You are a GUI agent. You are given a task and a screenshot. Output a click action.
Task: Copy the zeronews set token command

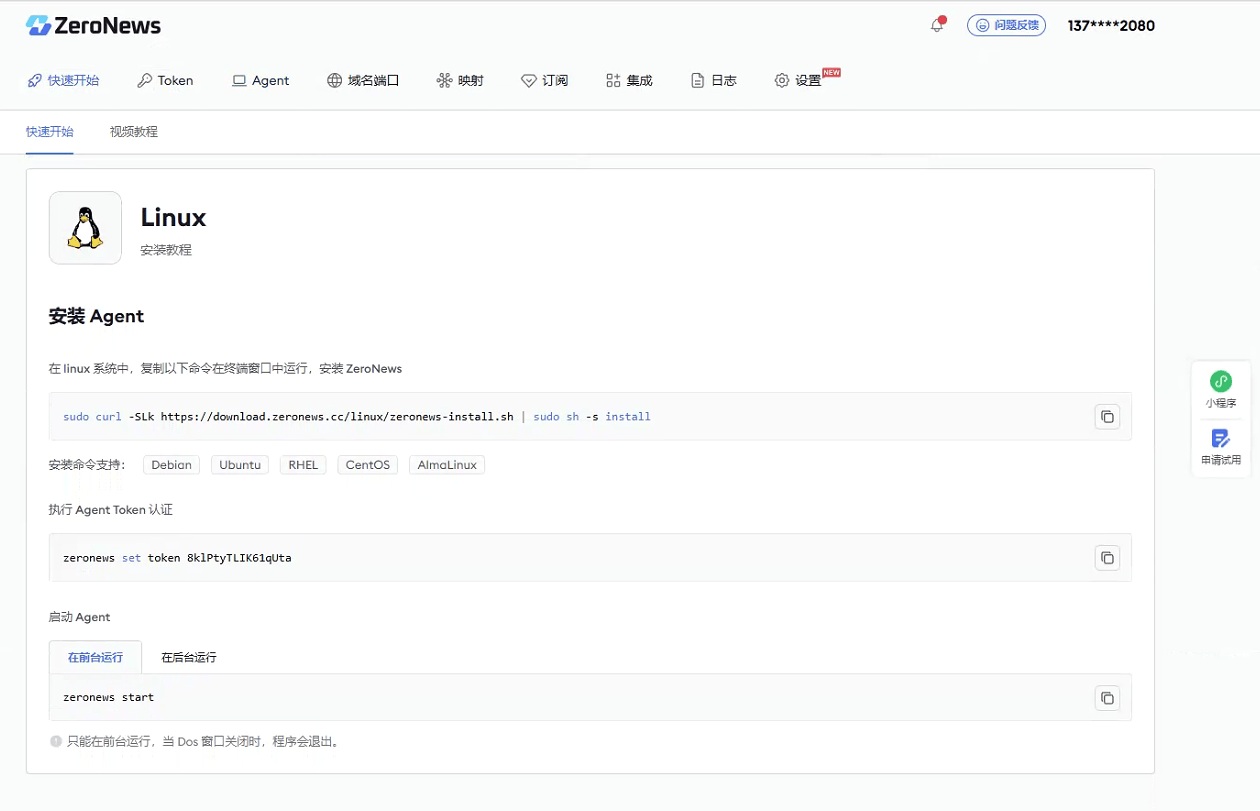point(1107,558)
